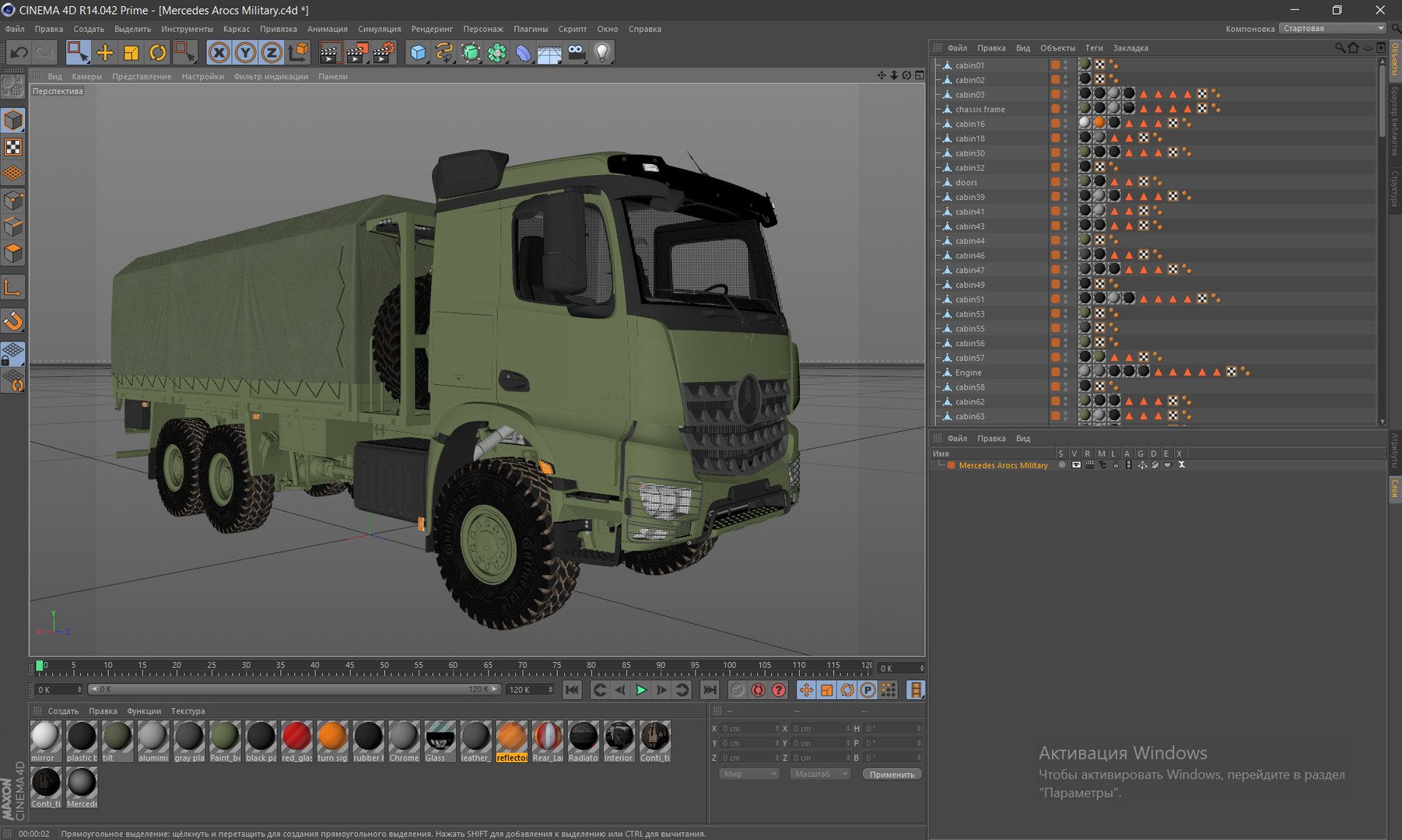Click the Undo arrow icon

click(x=19, y=53)
